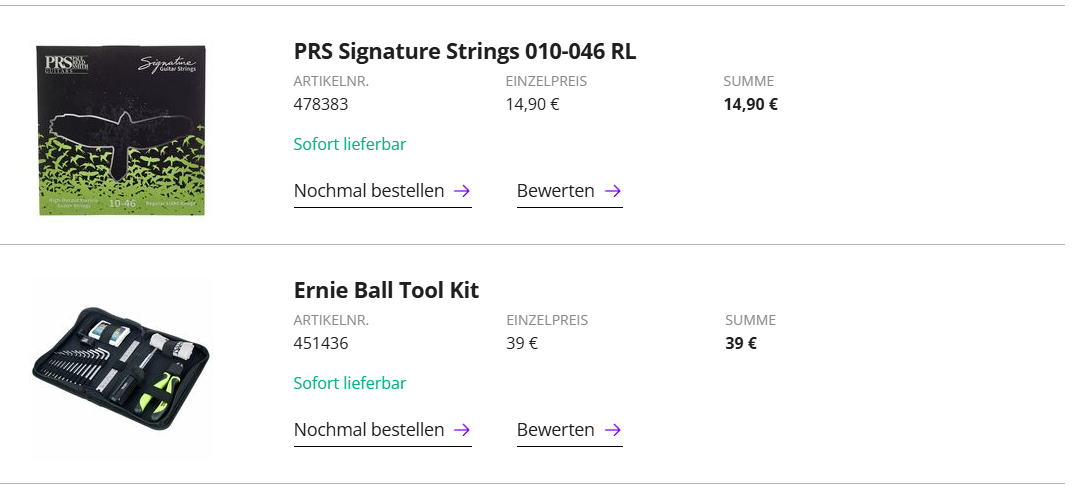Click the Einzelpreis value for PRS strings
1073x489 pixels.
click(x=533, y=104)
